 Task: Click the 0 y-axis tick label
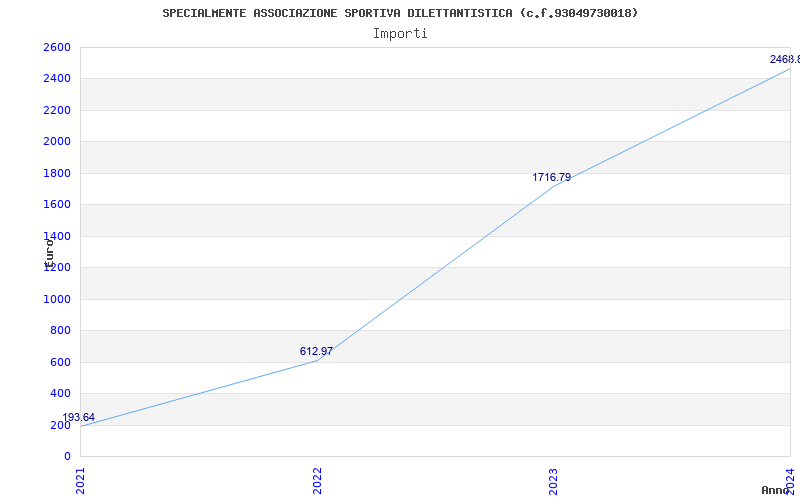(x=67, y=456)
